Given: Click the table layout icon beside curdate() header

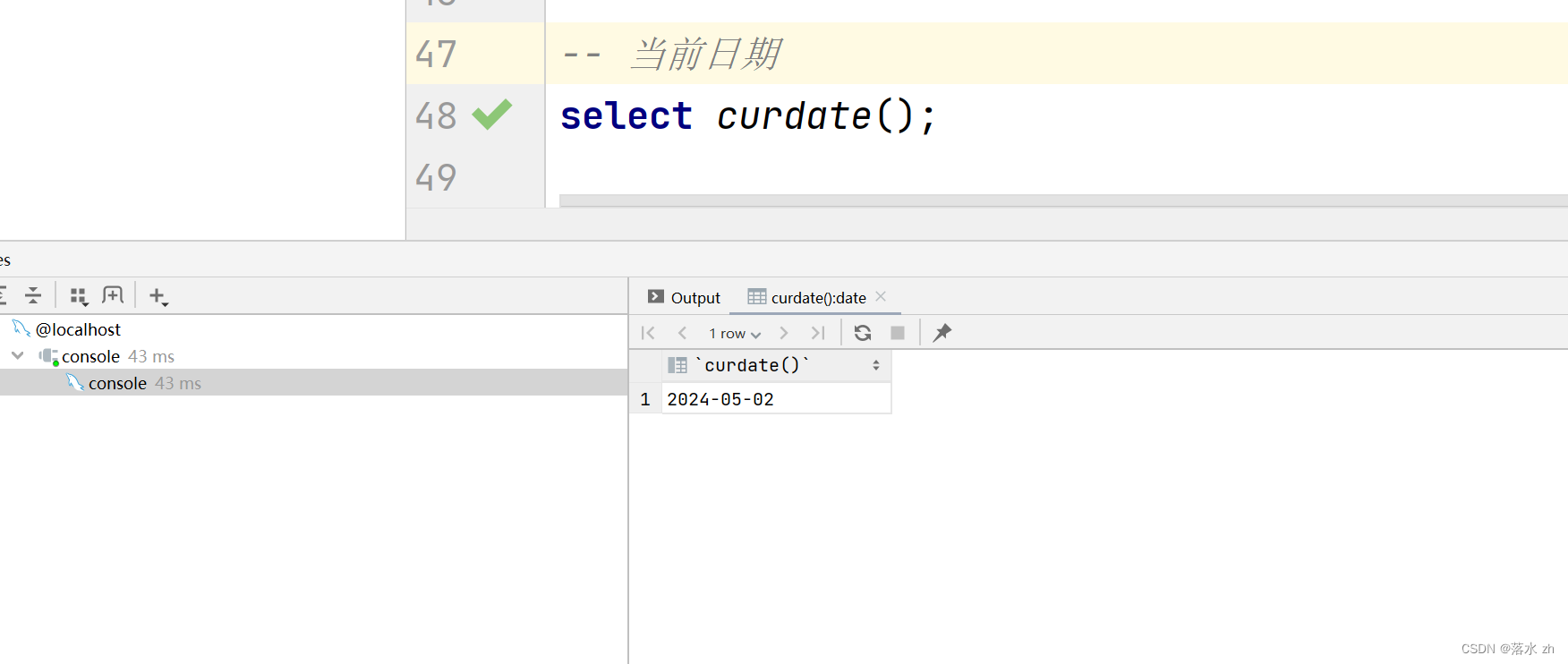Looking at the screenshot, I should pyautogui.click(x=677, y=365).
